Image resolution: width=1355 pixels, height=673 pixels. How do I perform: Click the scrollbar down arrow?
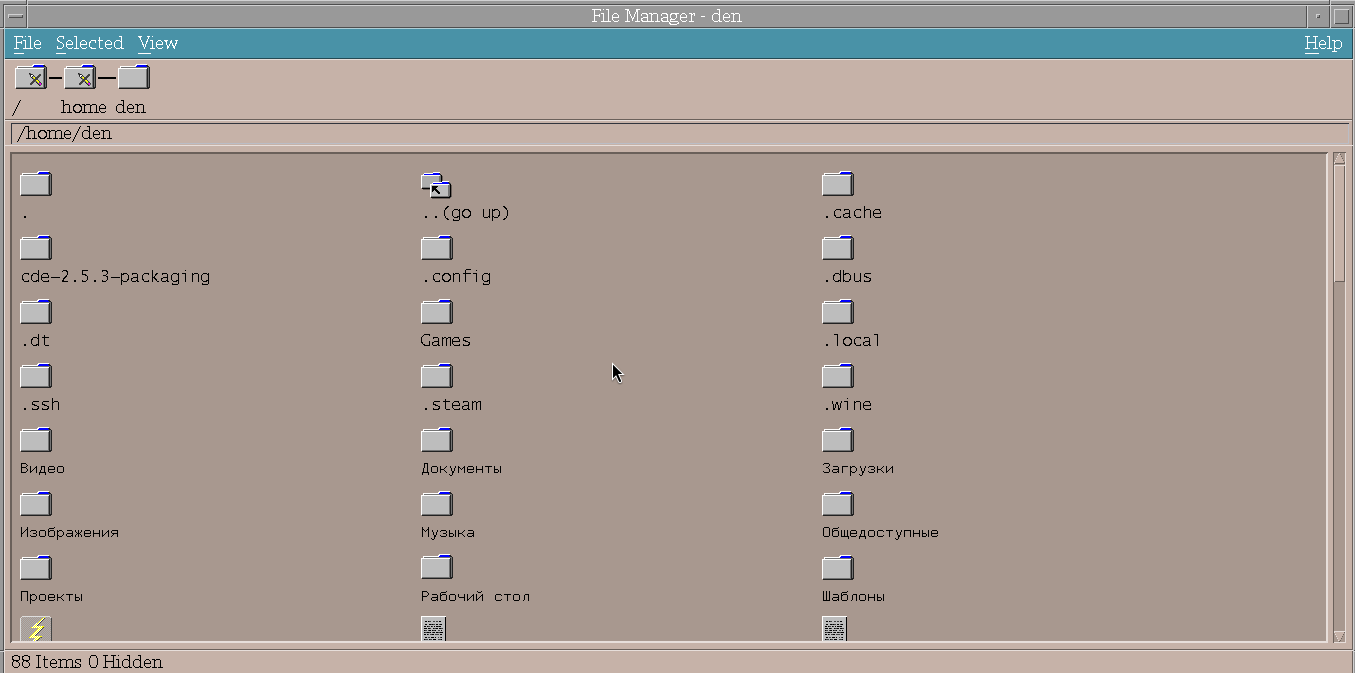pos(1340,636)
